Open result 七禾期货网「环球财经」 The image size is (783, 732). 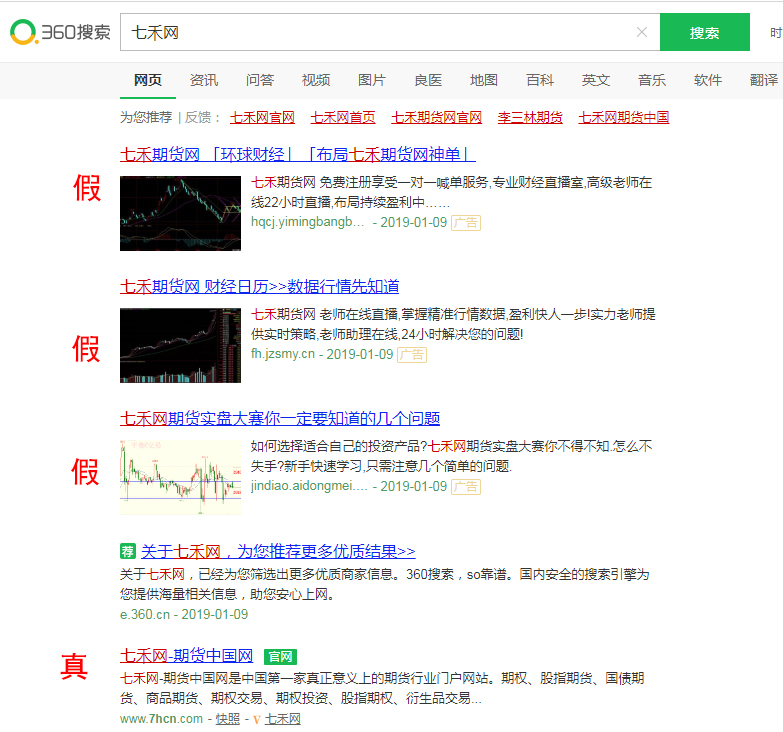point(298,154)
